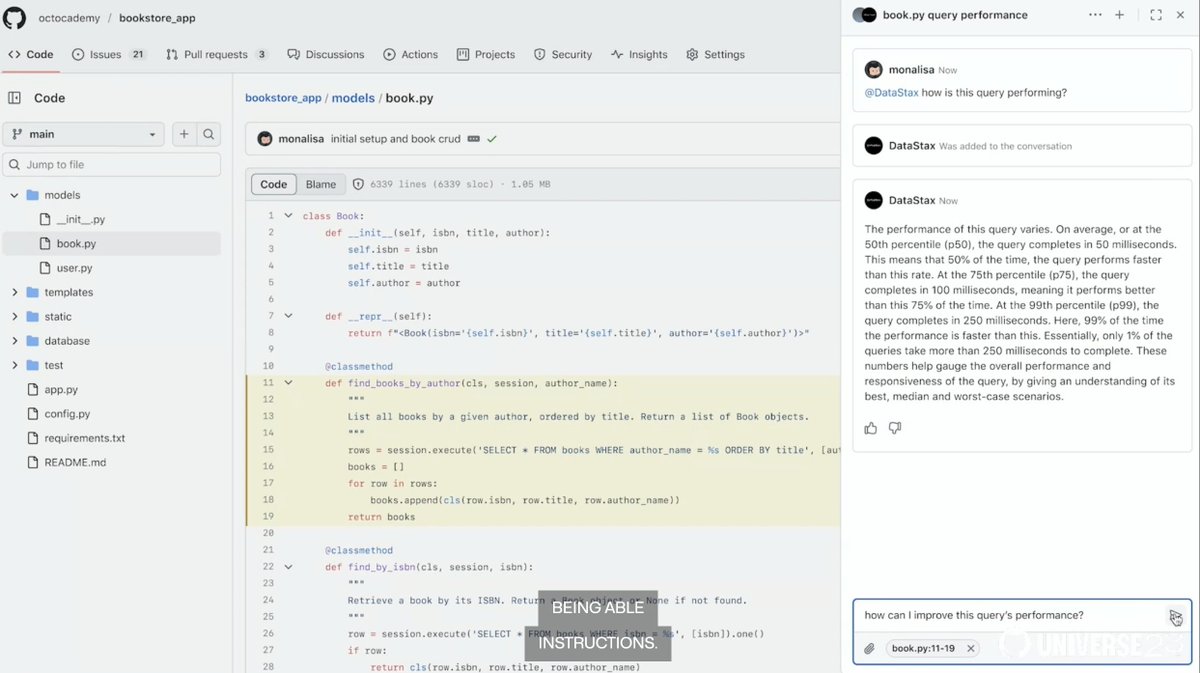Attach a file using the paperclip icon
Viewport: 1200px width, 673px height.
(869, 647)
